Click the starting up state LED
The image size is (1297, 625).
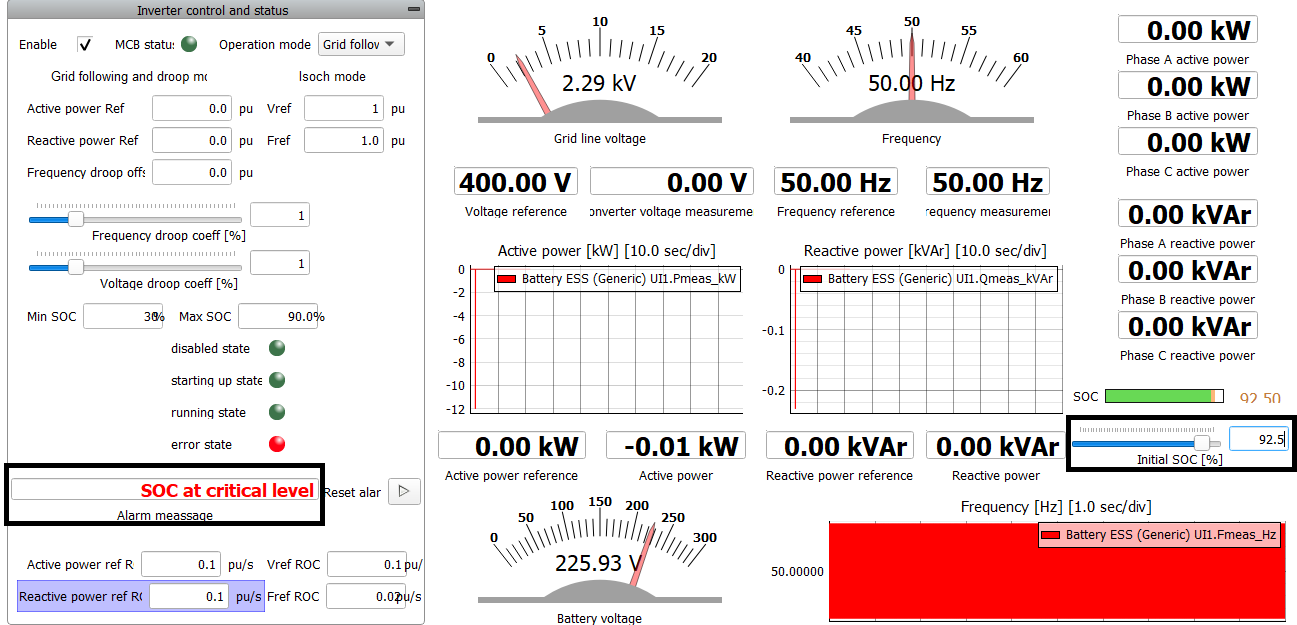(x=278, y=380)
